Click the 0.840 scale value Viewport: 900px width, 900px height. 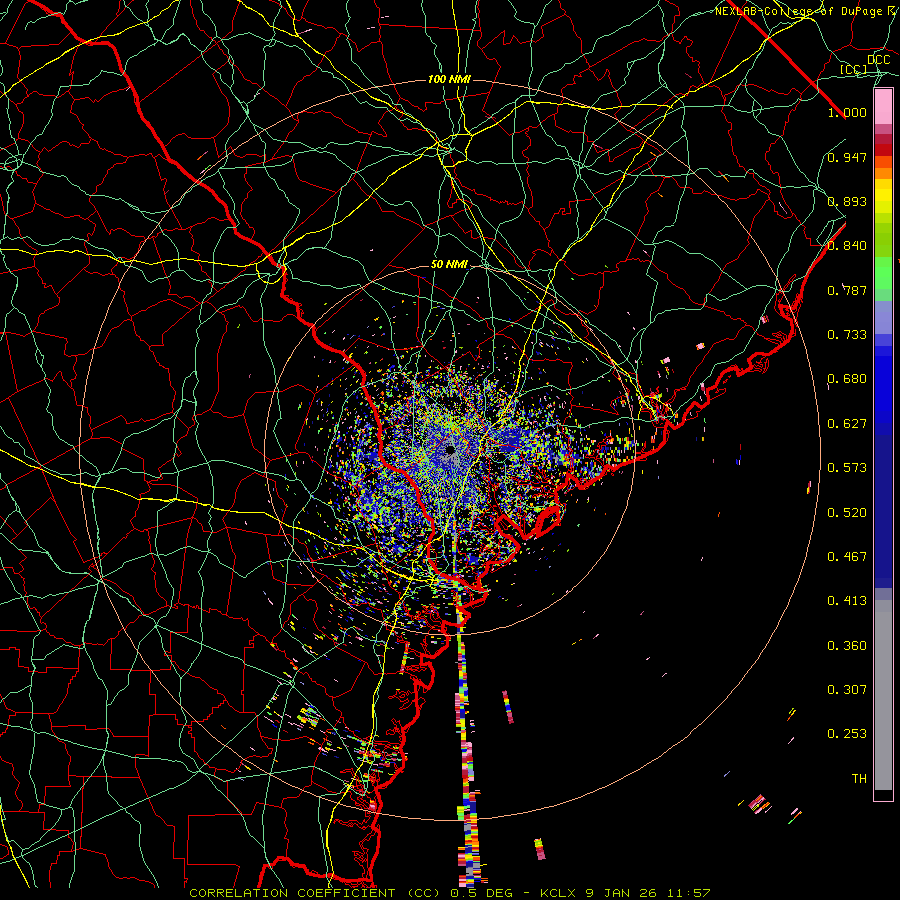(847, 246)
